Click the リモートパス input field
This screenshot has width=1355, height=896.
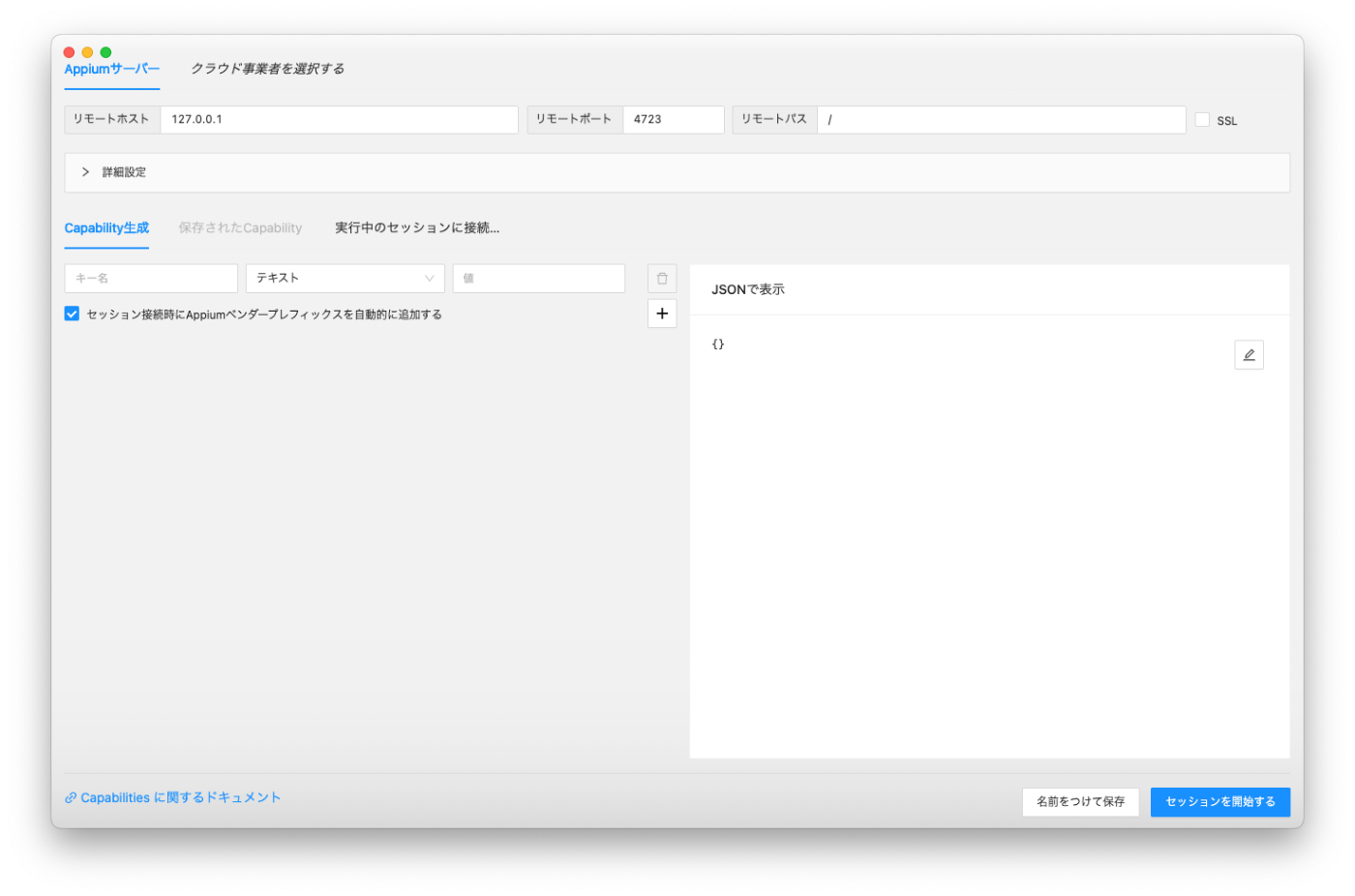point(1001,120)
